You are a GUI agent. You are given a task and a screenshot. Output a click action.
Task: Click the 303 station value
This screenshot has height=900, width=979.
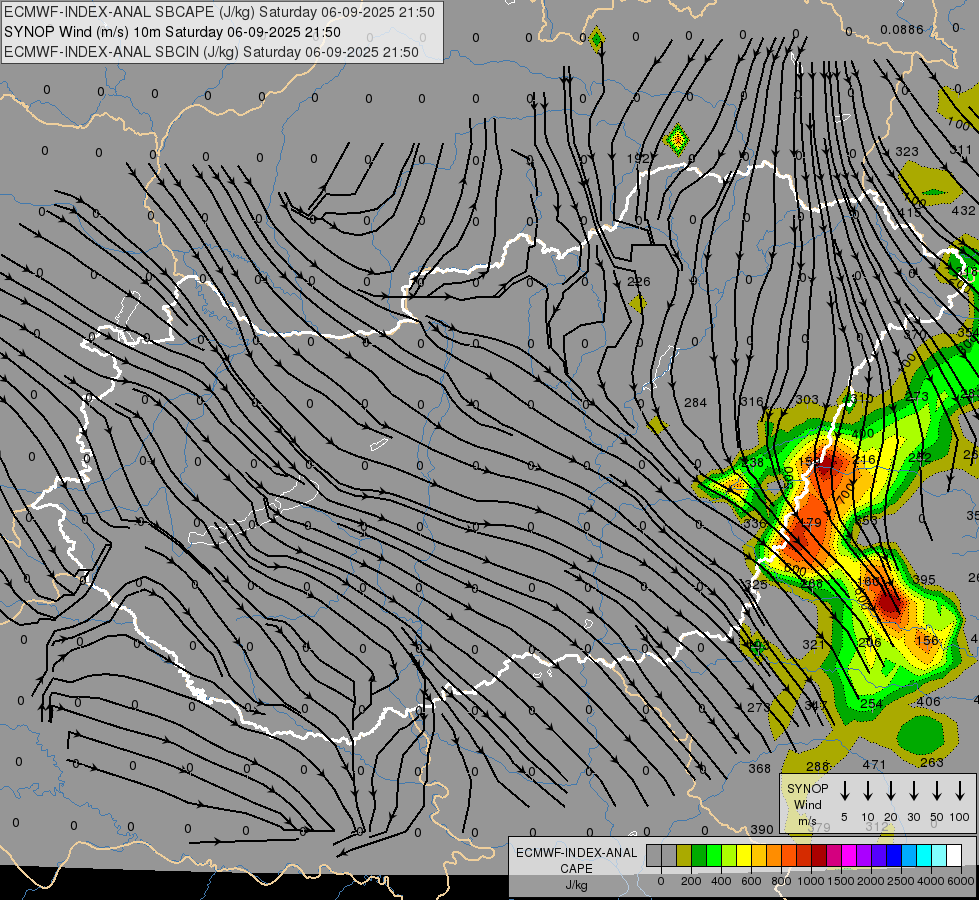[x=807, y=400]
